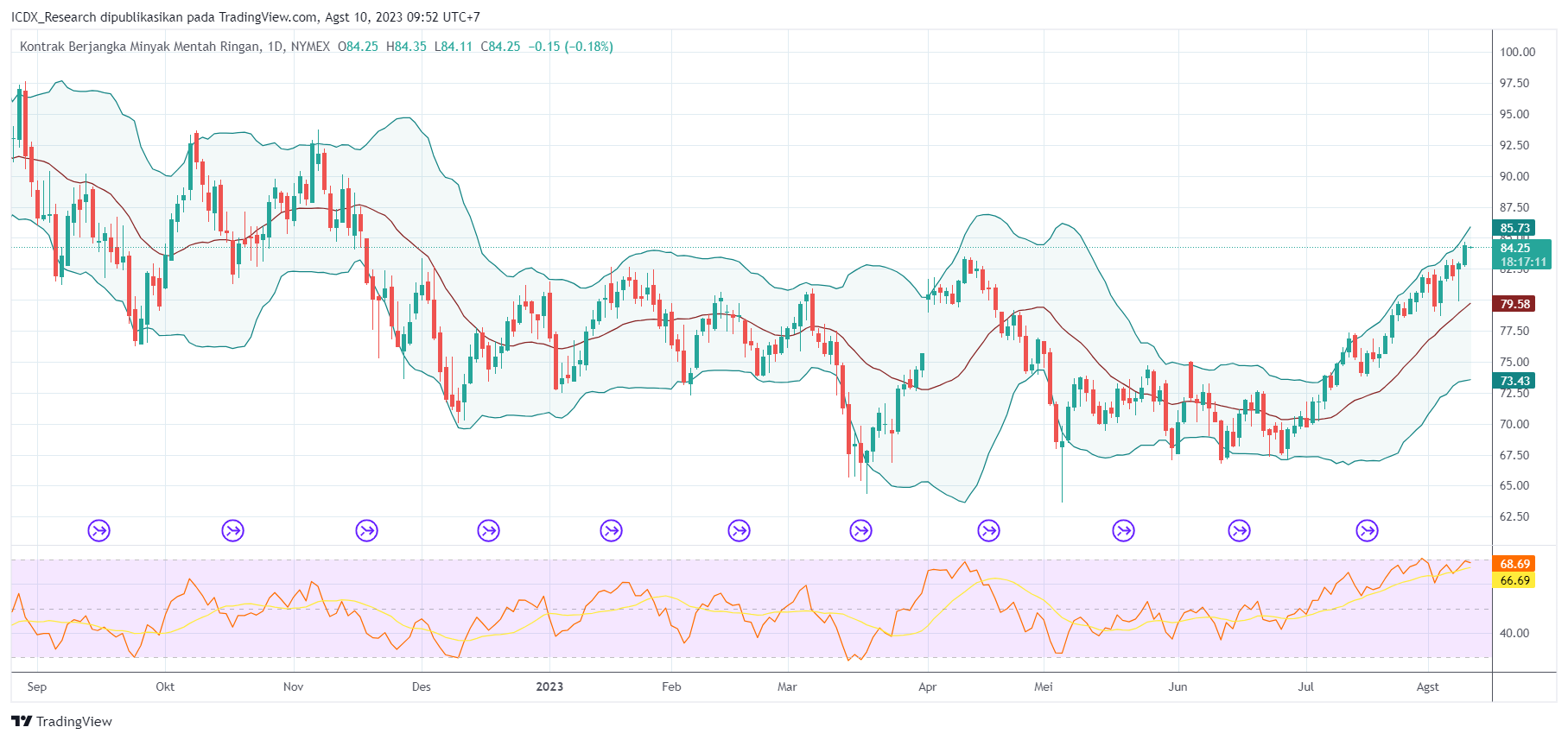Click the rollover marker in January 2023
The height and width of the screenshot is (740, 1568).
[x=612, y=530]
